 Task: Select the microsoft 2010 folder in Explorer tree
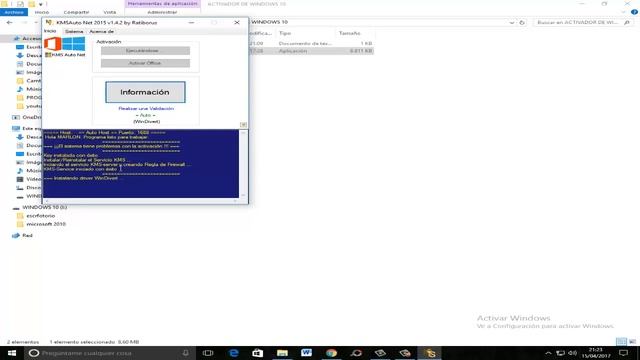(46, 224)
